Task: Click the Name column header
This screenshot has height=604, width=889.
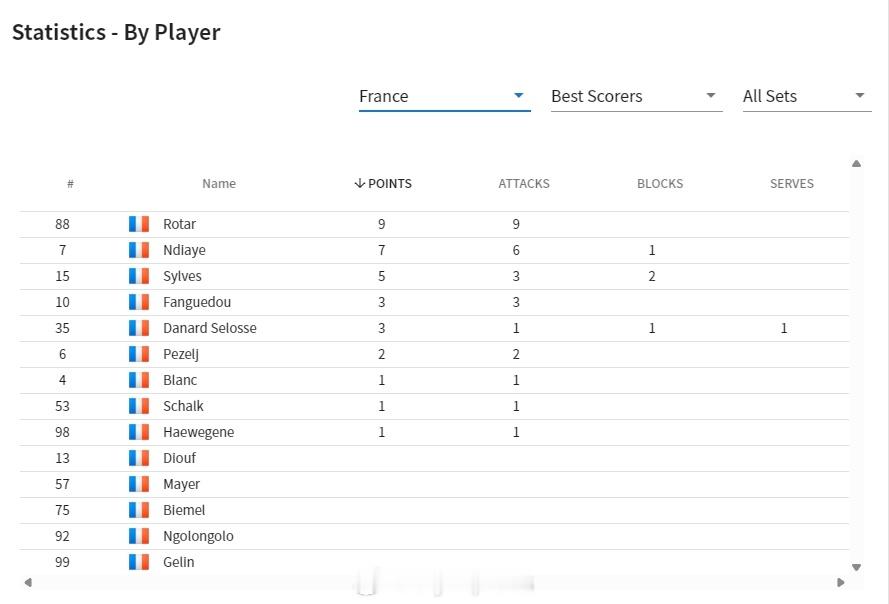Action: pos(219,184)
